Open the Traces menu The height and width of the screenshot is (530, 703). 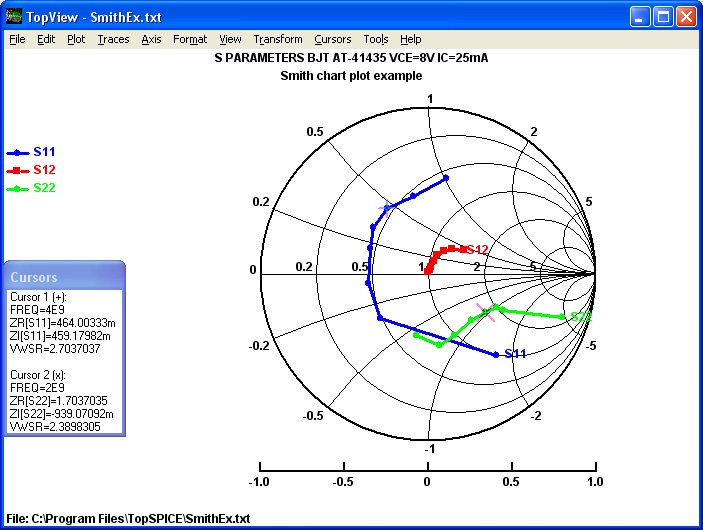(113, 39)
